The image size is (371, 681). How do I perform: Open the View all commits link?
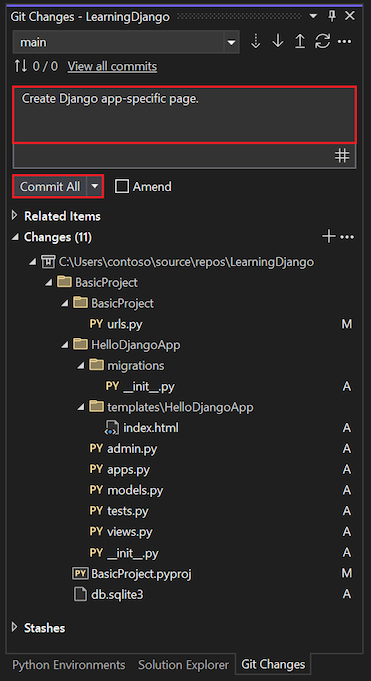click(112, 66)
